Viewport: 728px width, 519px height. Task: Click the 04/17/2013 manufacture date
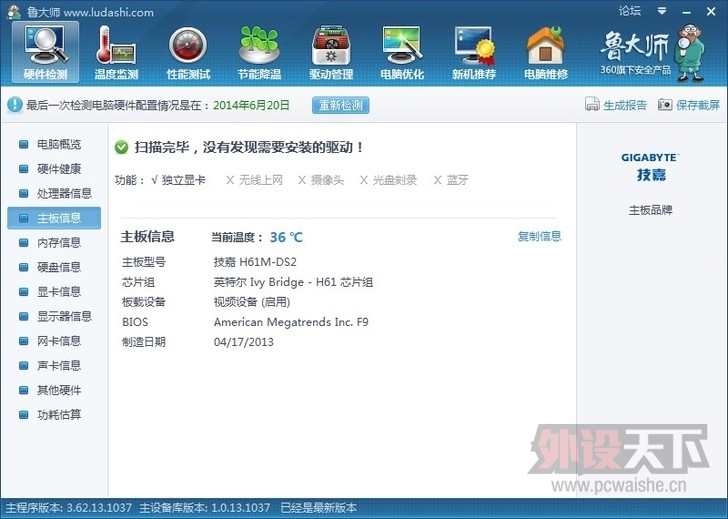(x=243, y=342)
